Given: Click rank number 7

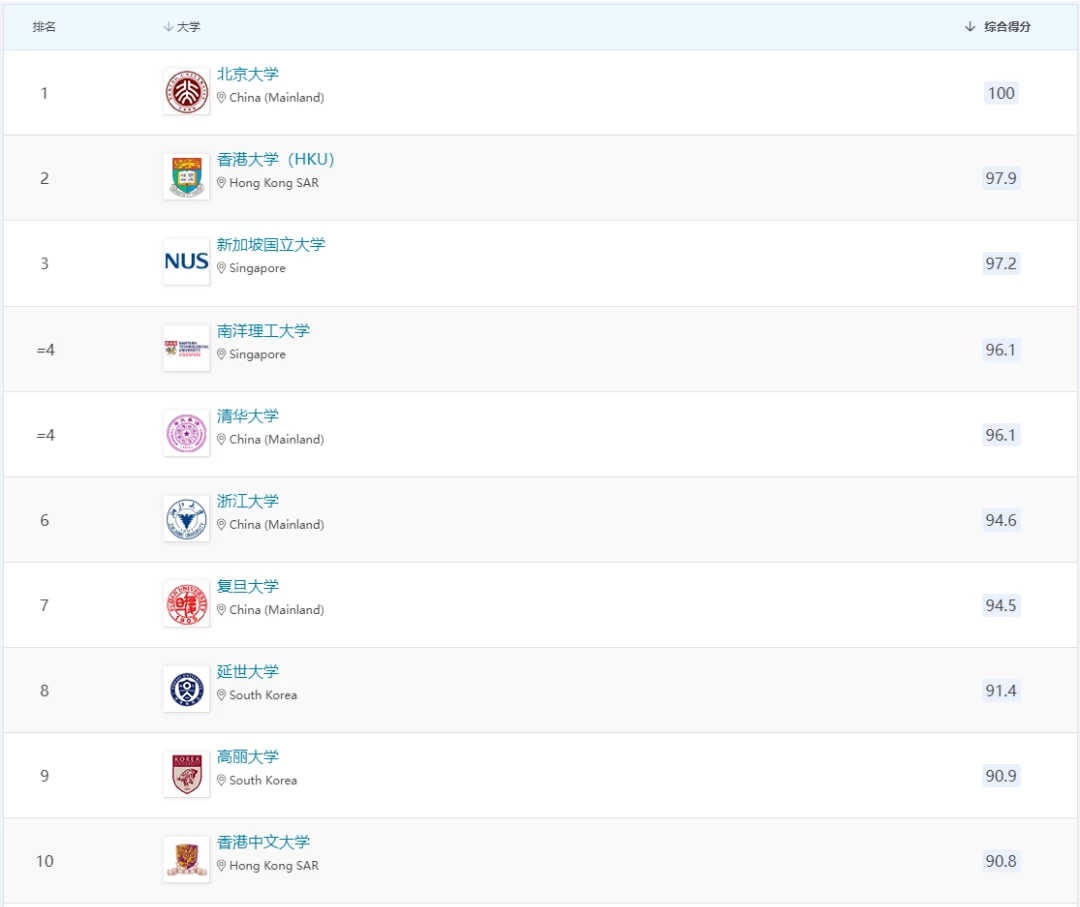Looking at the screenshot, I should [x=44, y=605].
